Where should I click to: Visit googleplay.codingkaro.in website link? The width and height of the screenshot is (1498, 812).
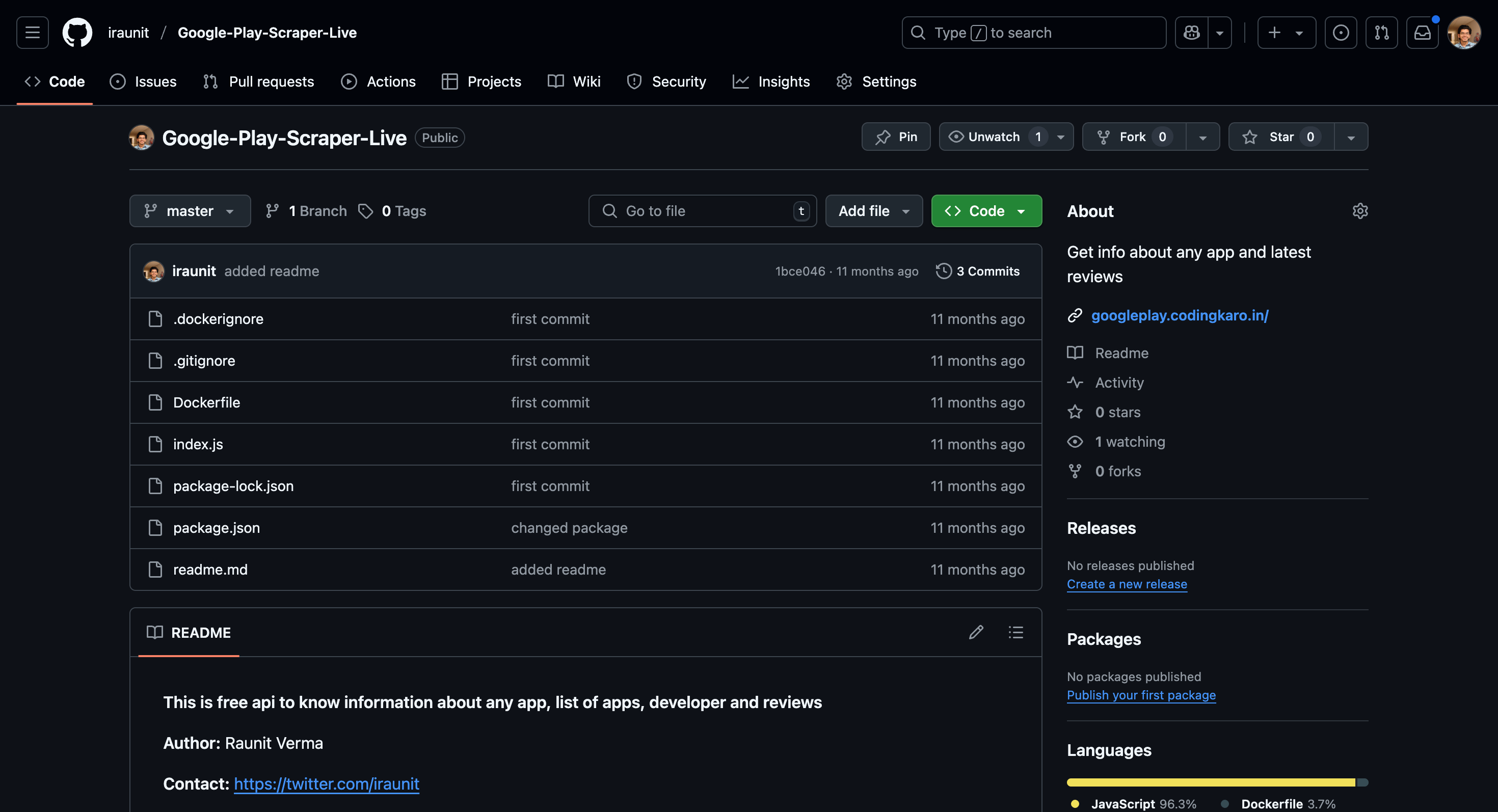coord(1180,315)
